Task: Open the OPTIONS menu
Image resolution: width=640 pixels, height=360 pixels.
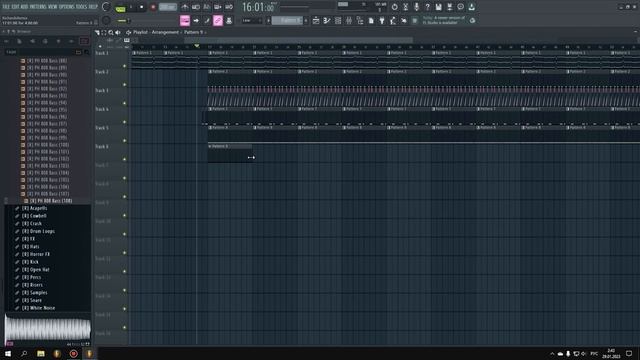Action: point(67,7)
